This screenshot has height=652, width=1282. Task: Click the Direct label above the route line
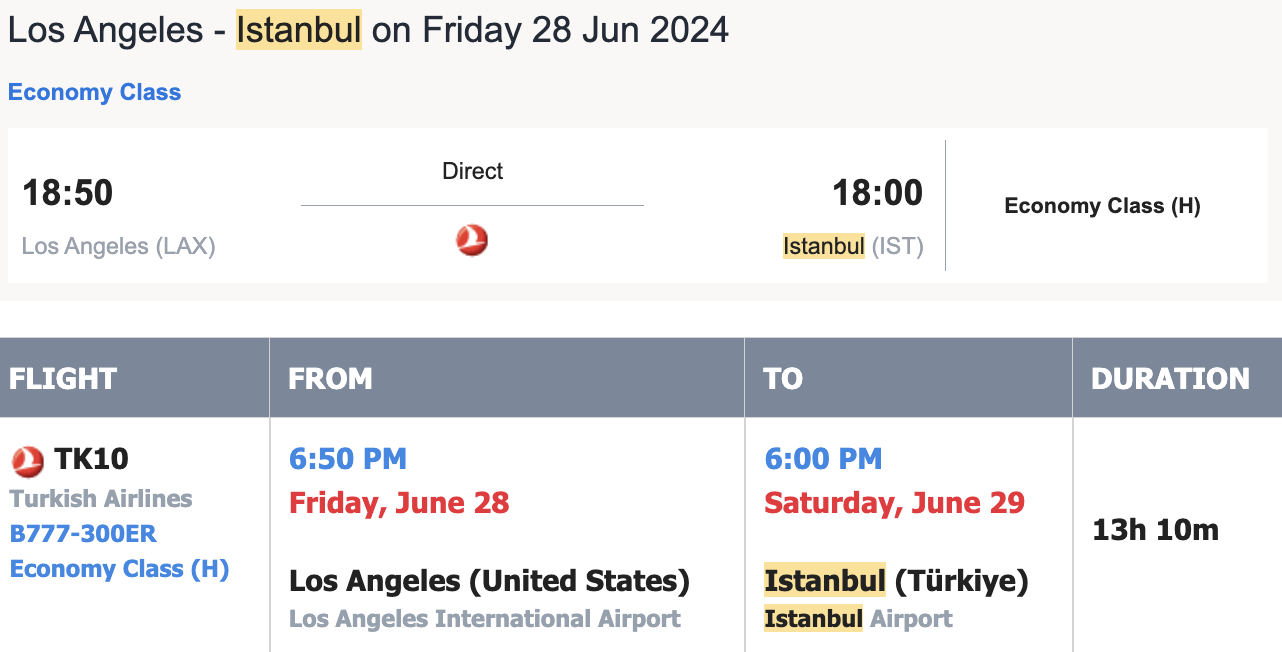pos(472,171)
